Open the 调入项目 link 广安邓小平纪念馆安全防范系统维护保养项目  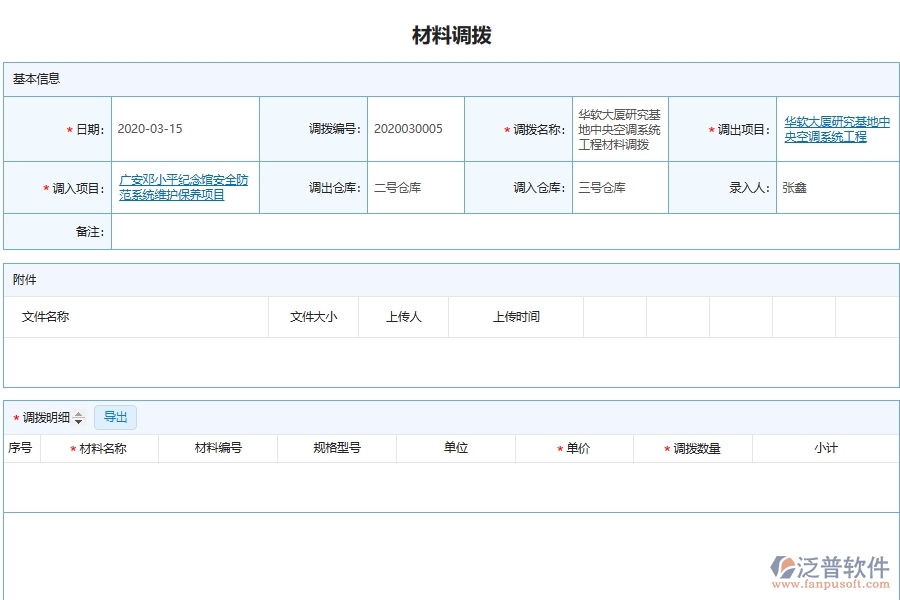[x=184, y=186]
